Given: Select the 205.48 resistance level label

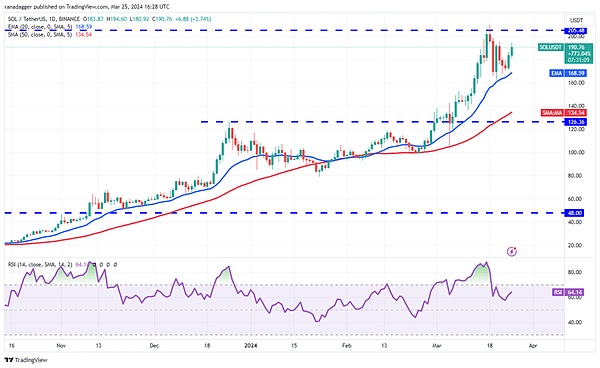Looking at the screenshot, I should point(576,31).
